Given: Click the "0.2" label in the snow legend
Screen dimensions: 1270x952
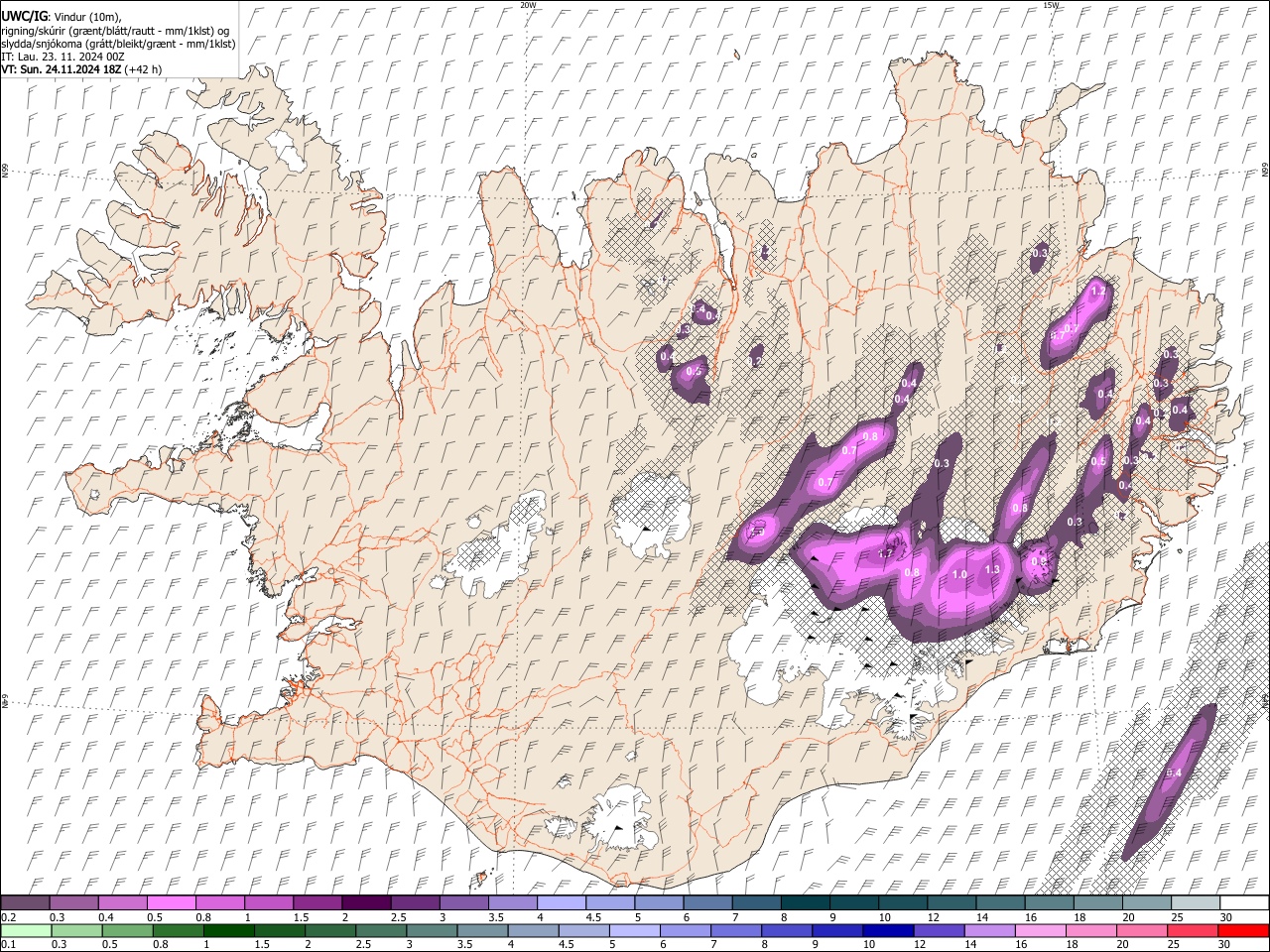Looking at the screenshot, I should click(x=8, y=917).
